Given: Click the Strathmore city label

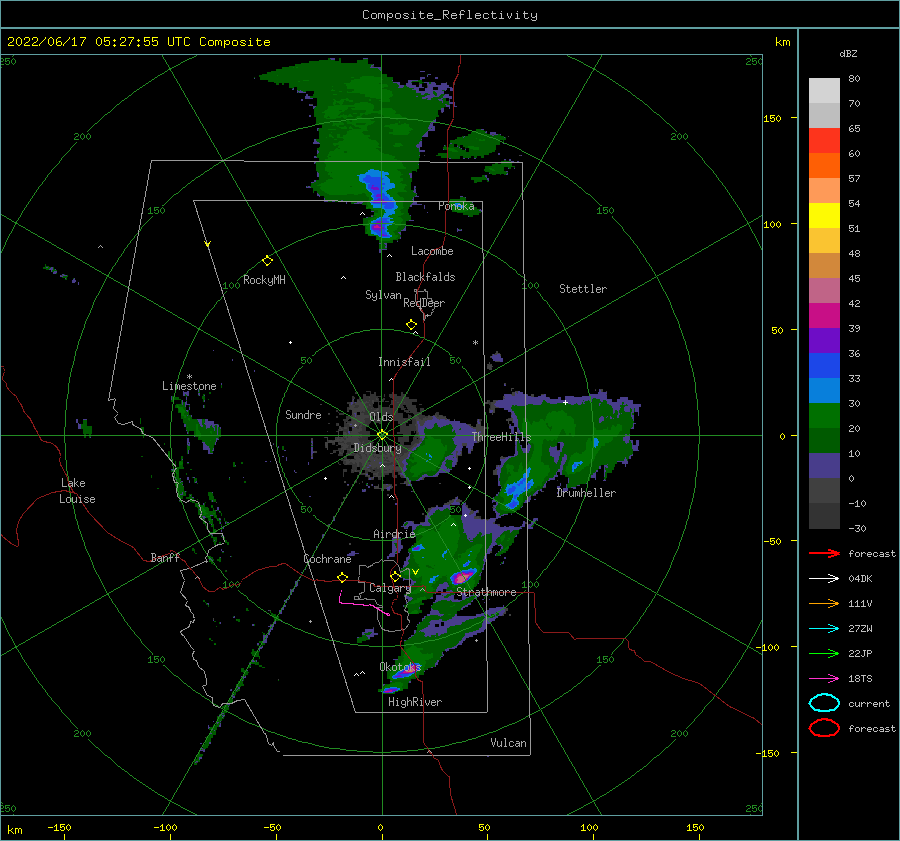Looking at the screenshot, I should pyautogui.click(x=486, y=592).
